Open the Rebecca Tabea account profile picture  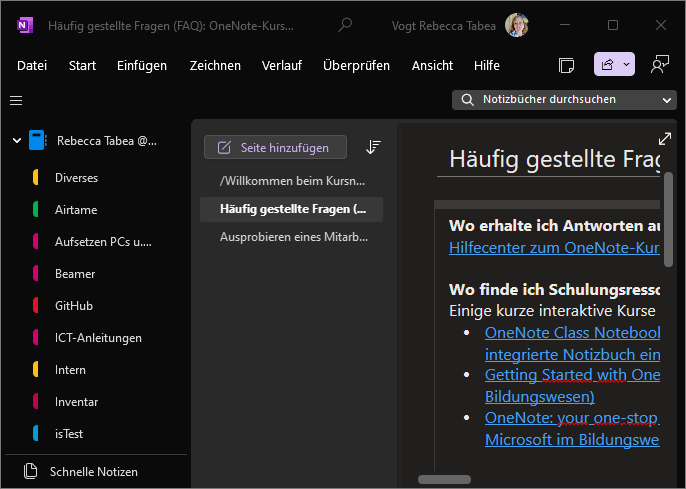pyautogui.click(x=516, y=25)
